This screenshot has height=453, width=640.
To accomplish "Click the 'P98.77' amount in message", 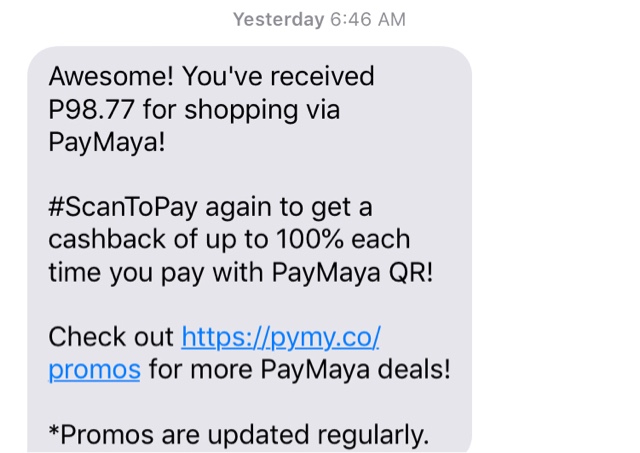I will (x=91, y=109).
